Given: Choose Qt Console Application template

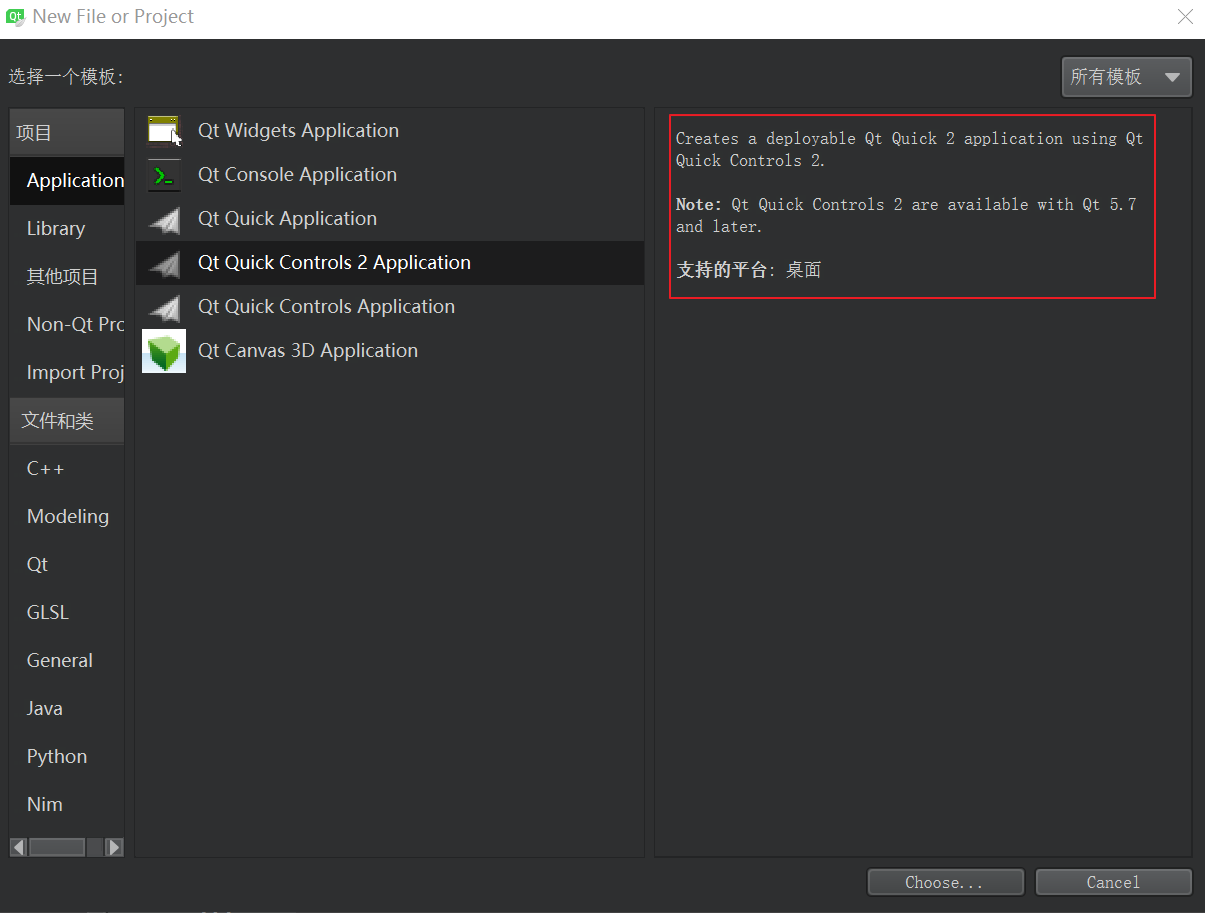Looking at the screenshot, I should click(x=390, y=175).
